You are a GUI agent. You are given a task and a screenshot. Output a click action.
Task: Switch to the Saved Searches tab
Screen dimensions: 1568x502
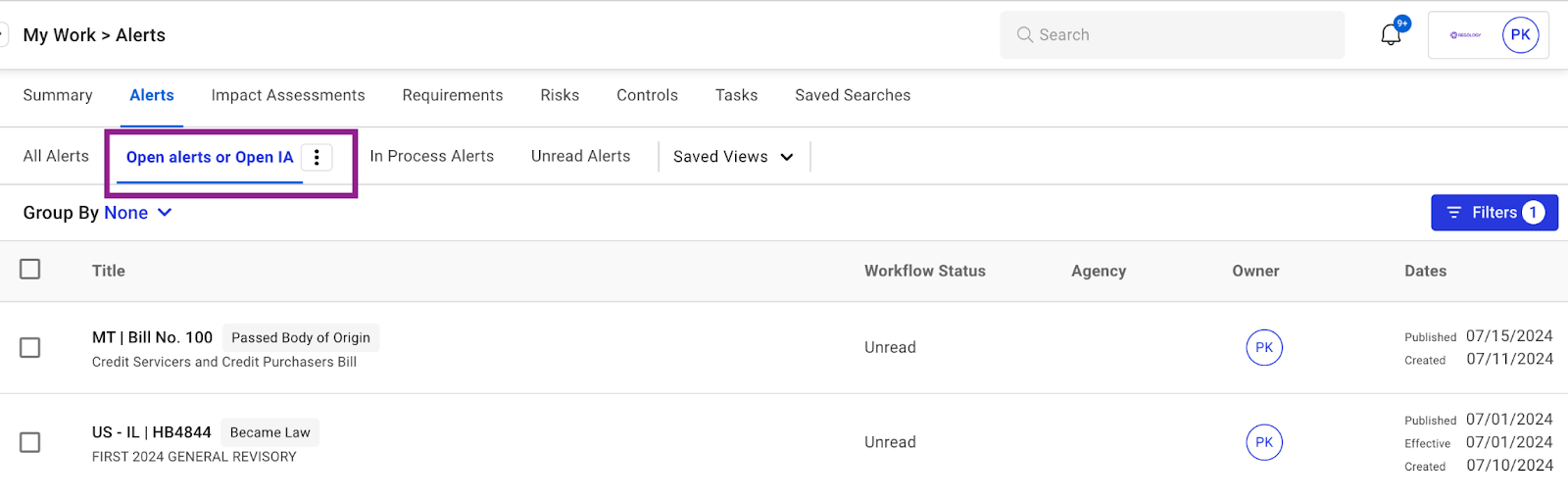coord(853,95)
